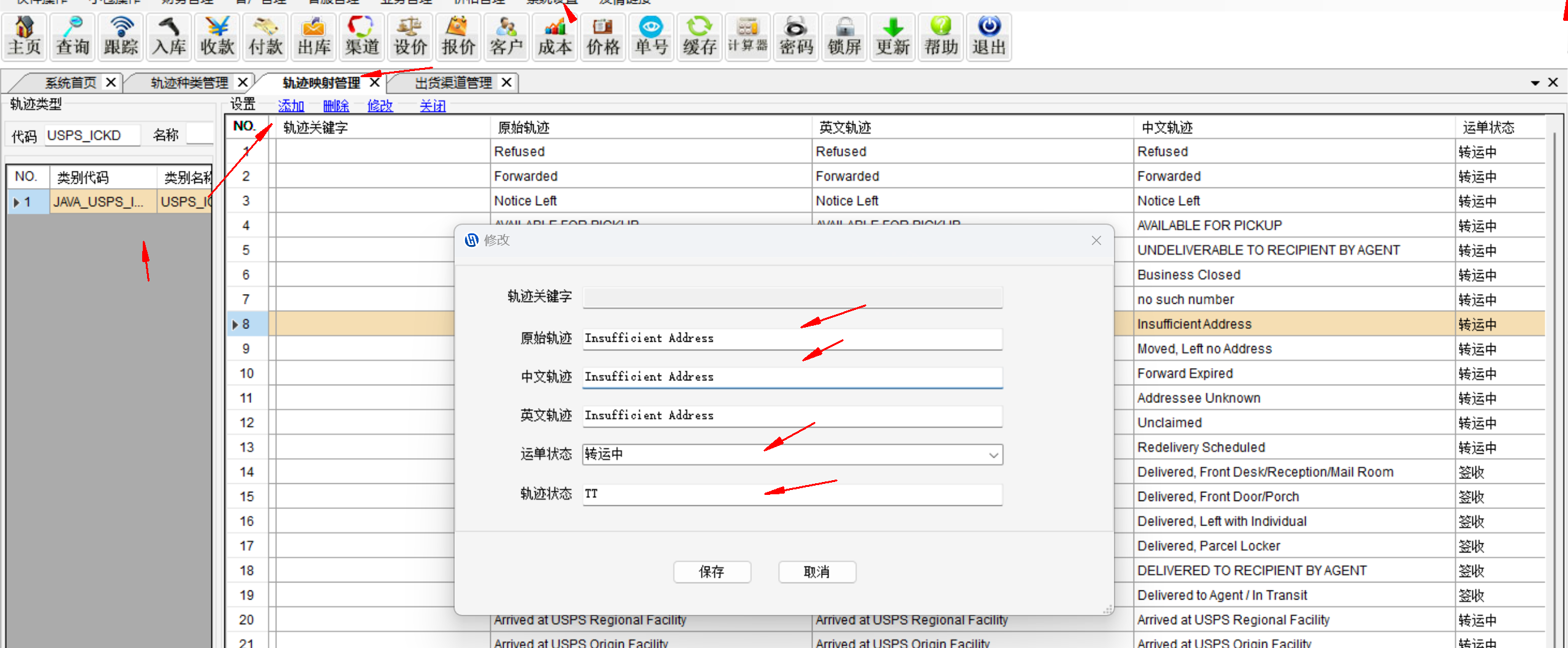Viewport: 1568px width, 648px height.
Task: Click the 删除 link above the table
Action: 336,106
